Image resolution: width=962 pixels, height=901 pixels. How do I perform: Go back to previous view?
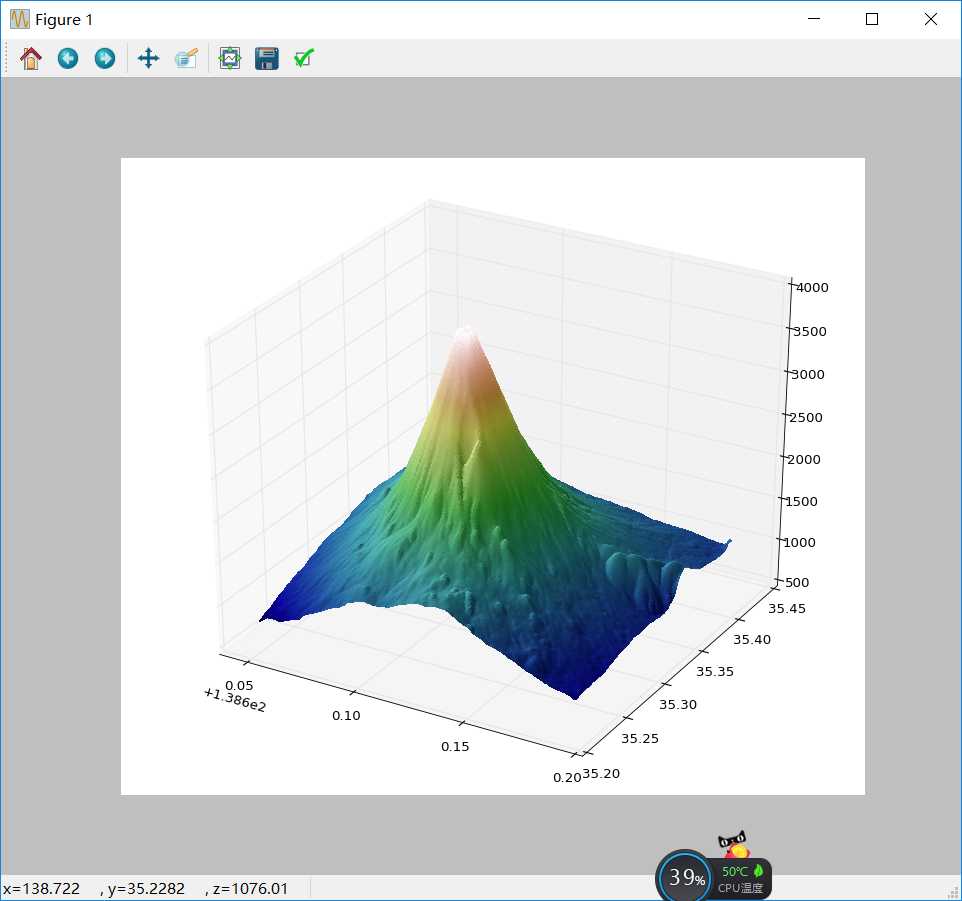(x=68, y=59)
